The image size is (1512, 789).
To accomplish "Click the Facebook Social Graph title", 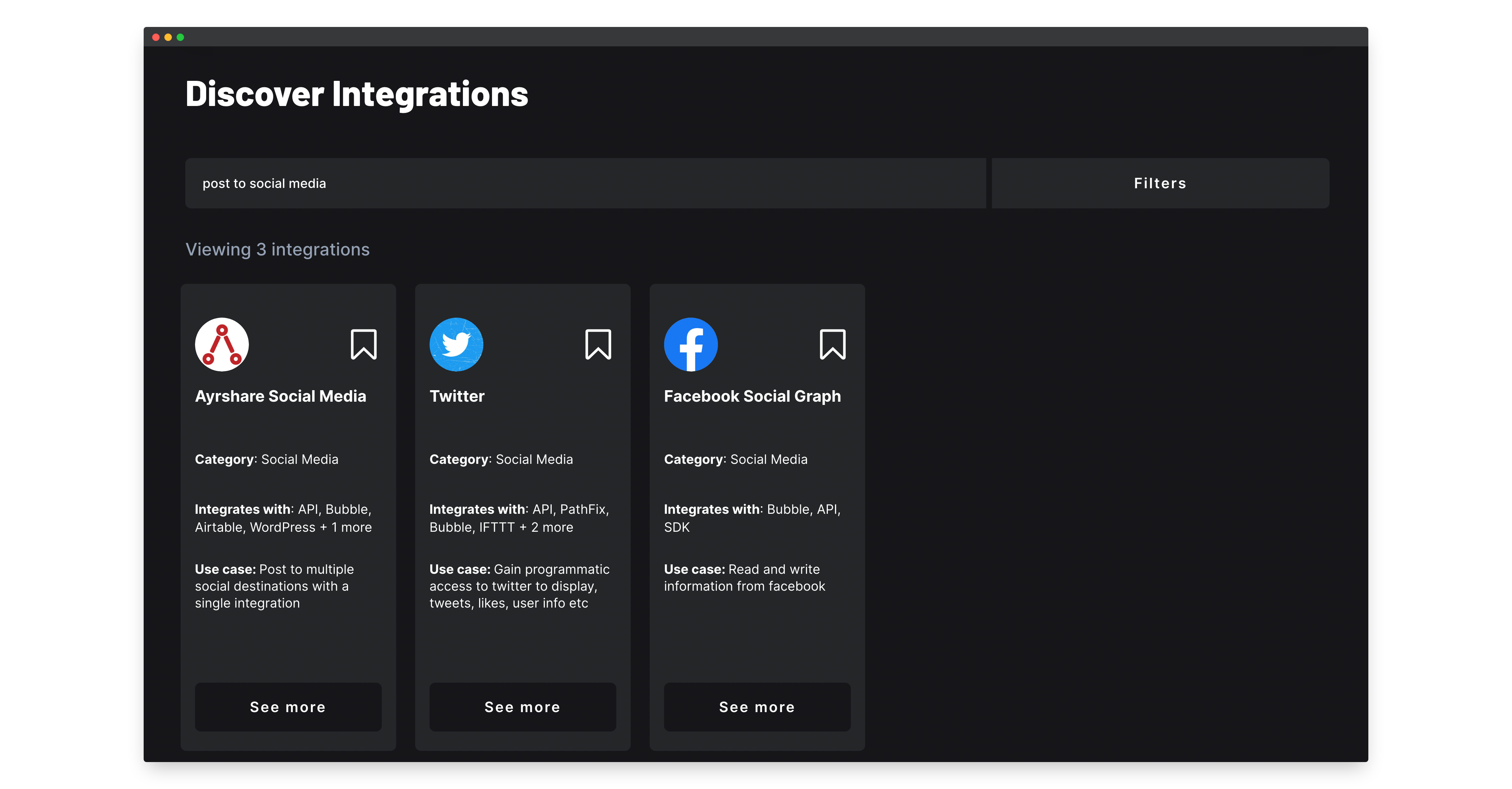I will pyautogui.click(x=752, y=396).
